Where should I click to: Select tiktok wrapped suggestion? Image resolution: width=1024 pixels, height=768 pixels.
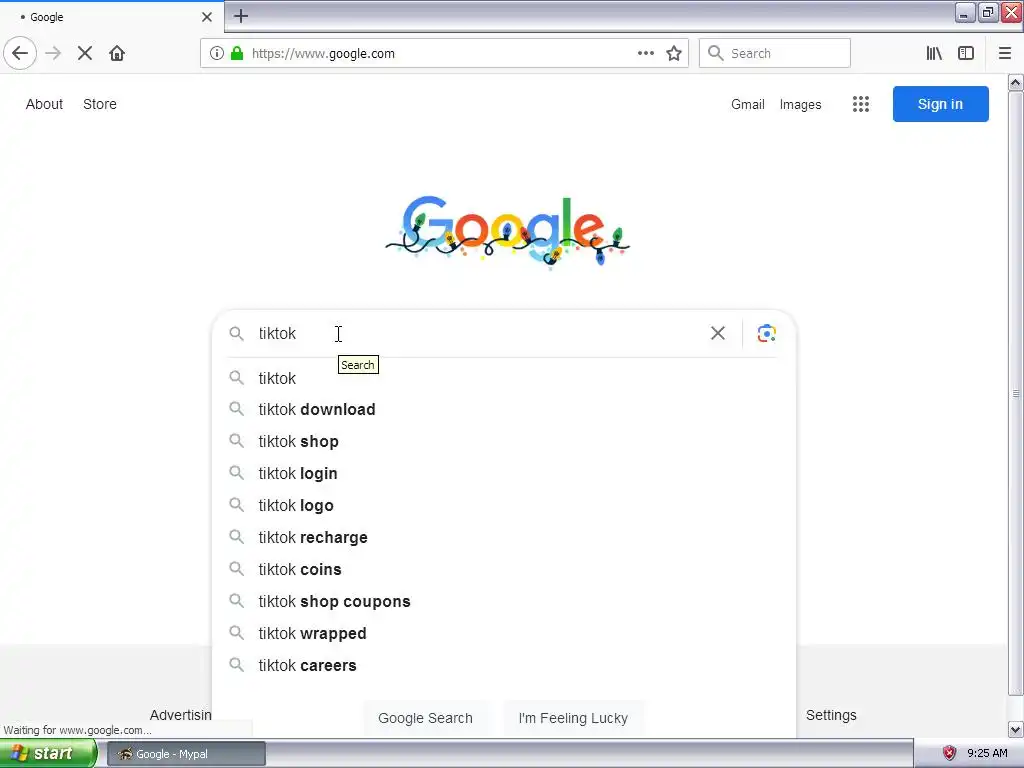(x=503, y=633)
